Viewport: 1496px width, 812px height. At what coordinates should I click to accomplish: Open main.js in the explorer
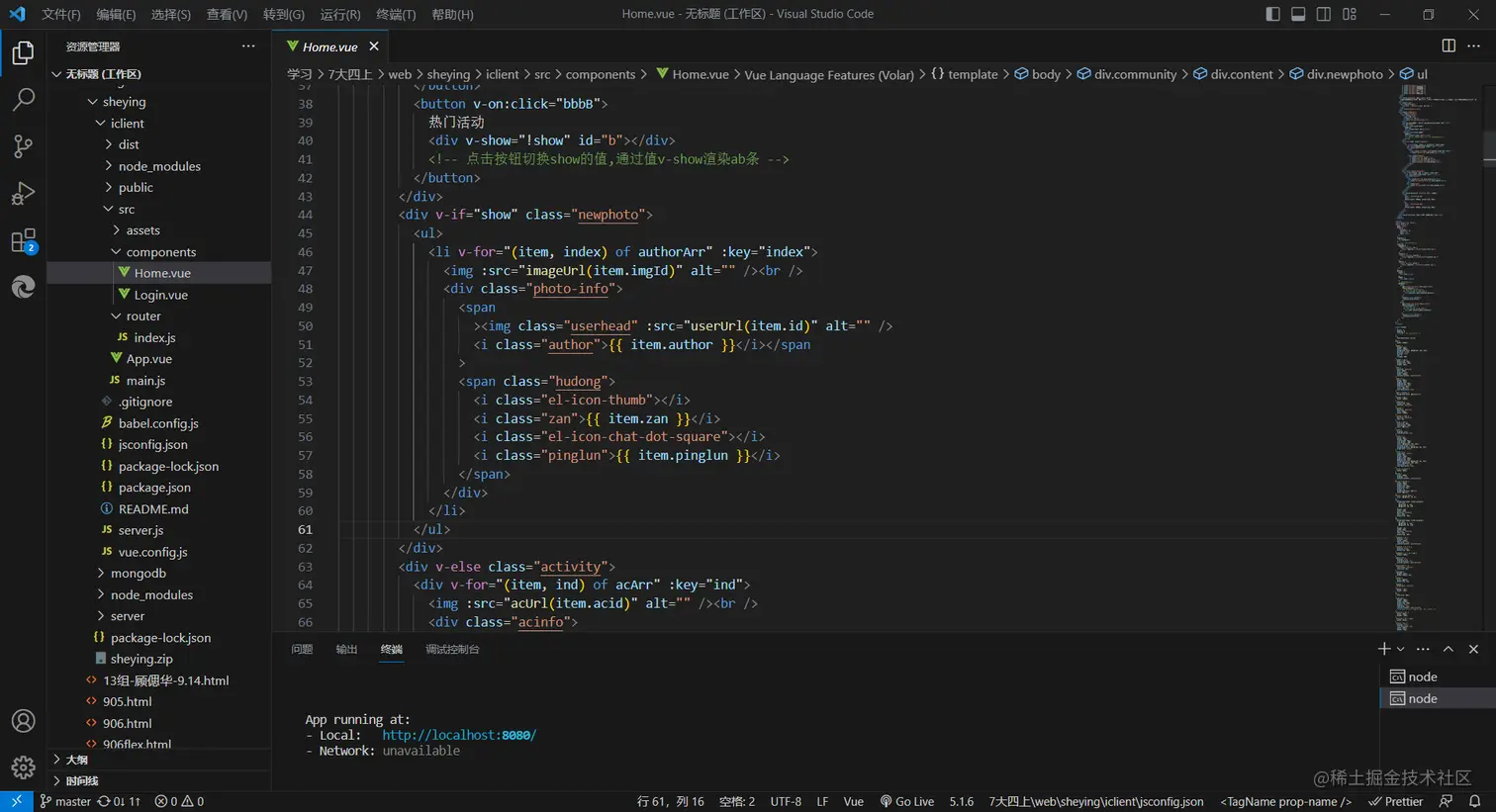(x=145, y=381)
